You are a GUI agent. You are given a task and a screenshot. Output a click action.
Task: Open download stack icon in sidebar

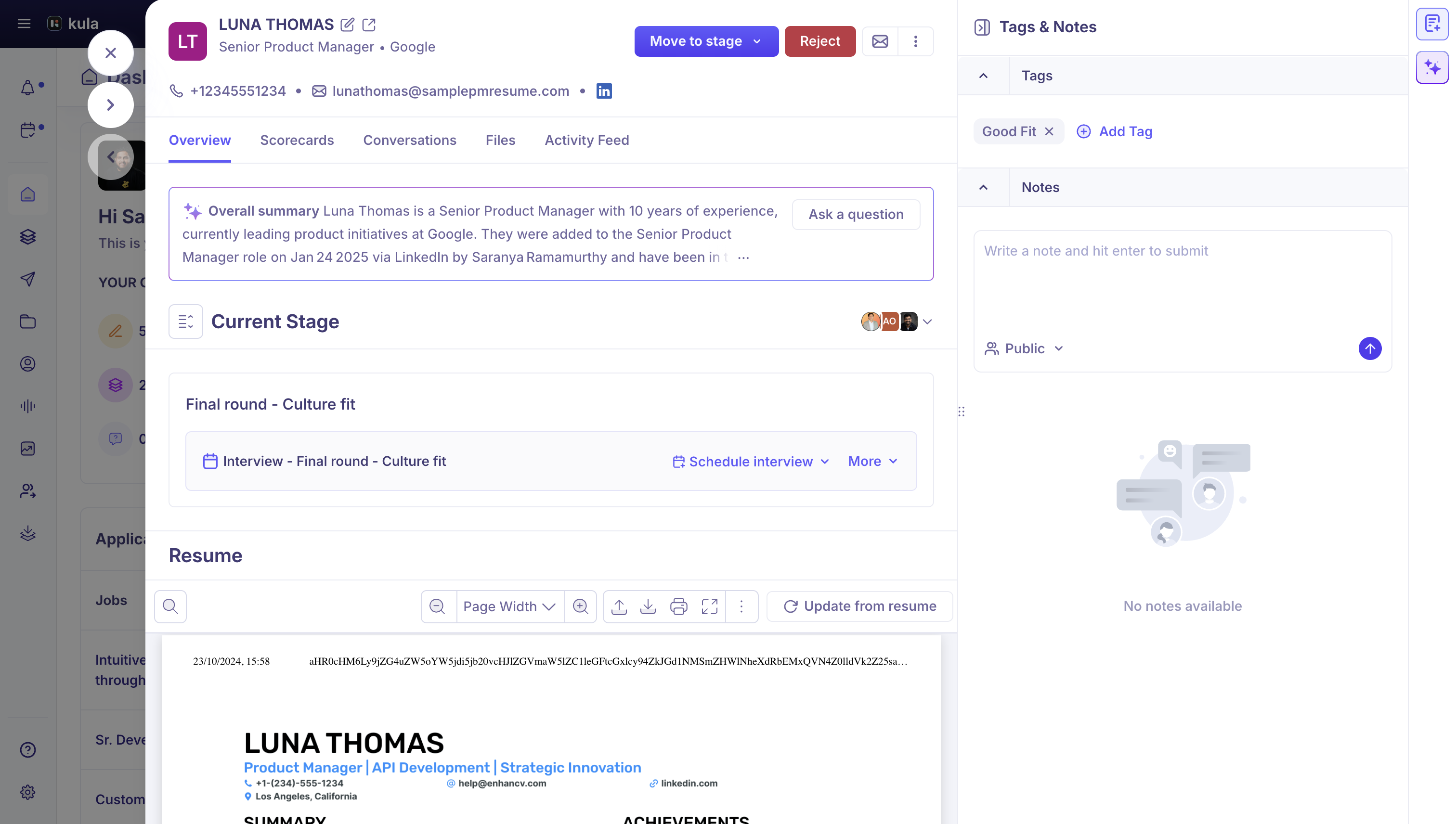pos(28,533)
